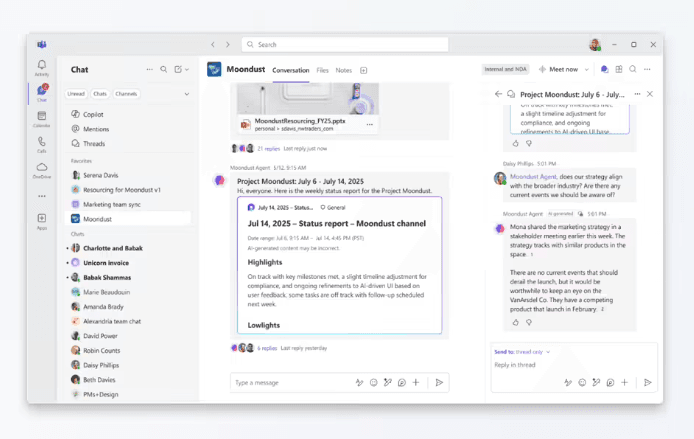
Task: Open file options for MoondustResourcing_FY25.pptx
Action: 370,125
